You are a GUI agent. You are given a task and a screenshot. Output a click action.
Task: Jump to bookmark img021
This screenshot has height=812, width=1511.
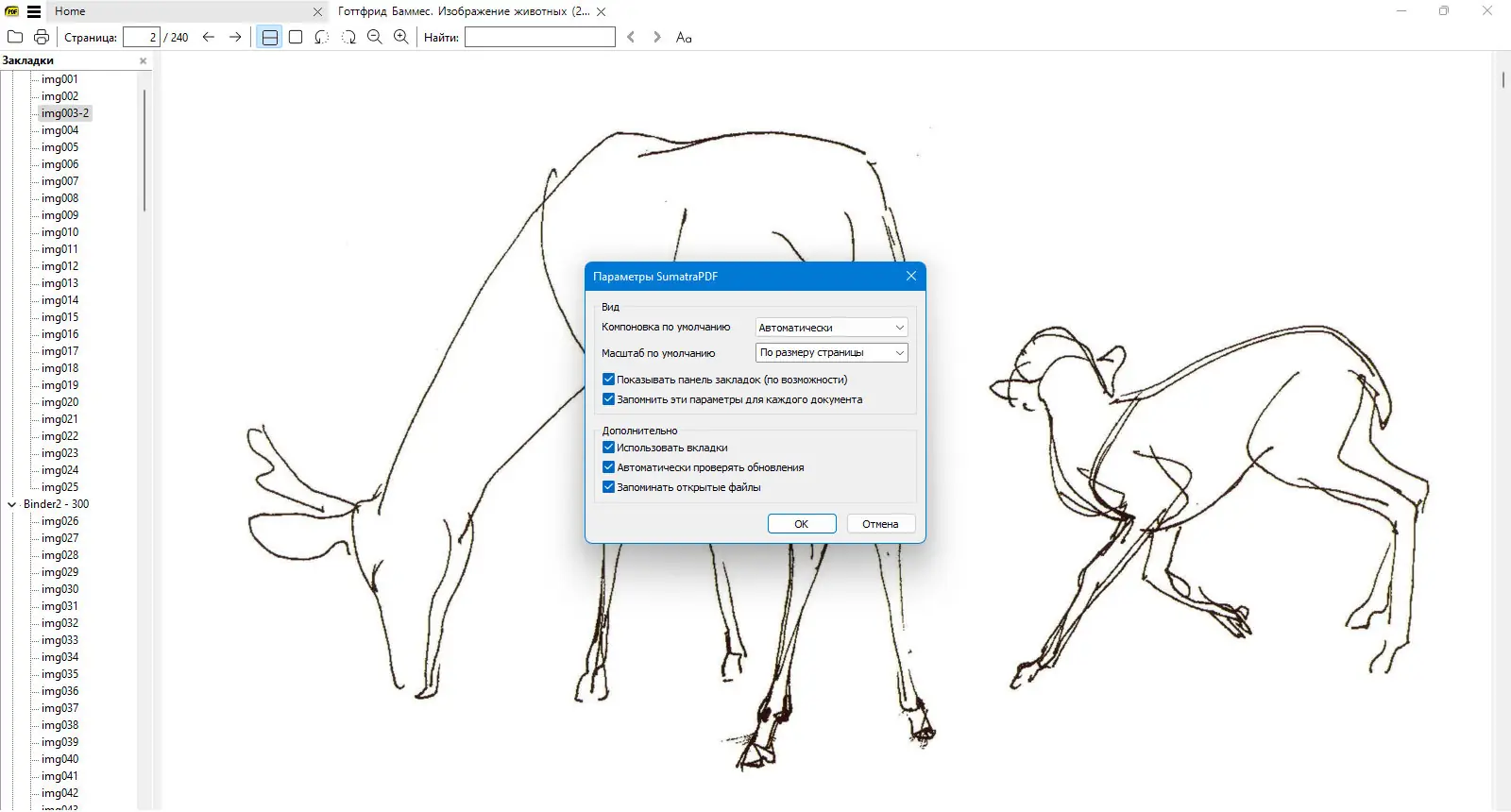[59, 419]
